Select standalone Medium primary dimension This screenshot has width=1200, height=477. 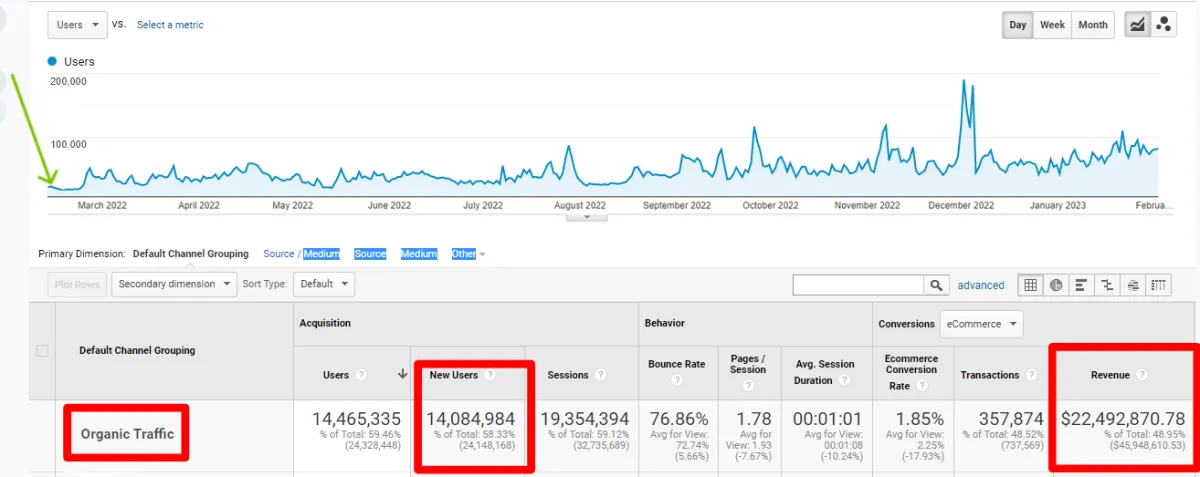[419, 254]
